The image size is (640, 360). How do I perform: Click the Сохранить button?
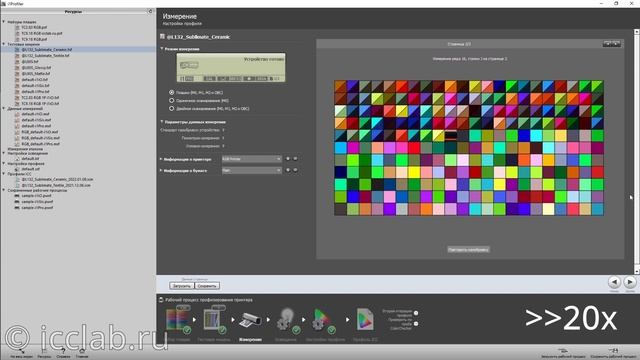tap(207, 286)
